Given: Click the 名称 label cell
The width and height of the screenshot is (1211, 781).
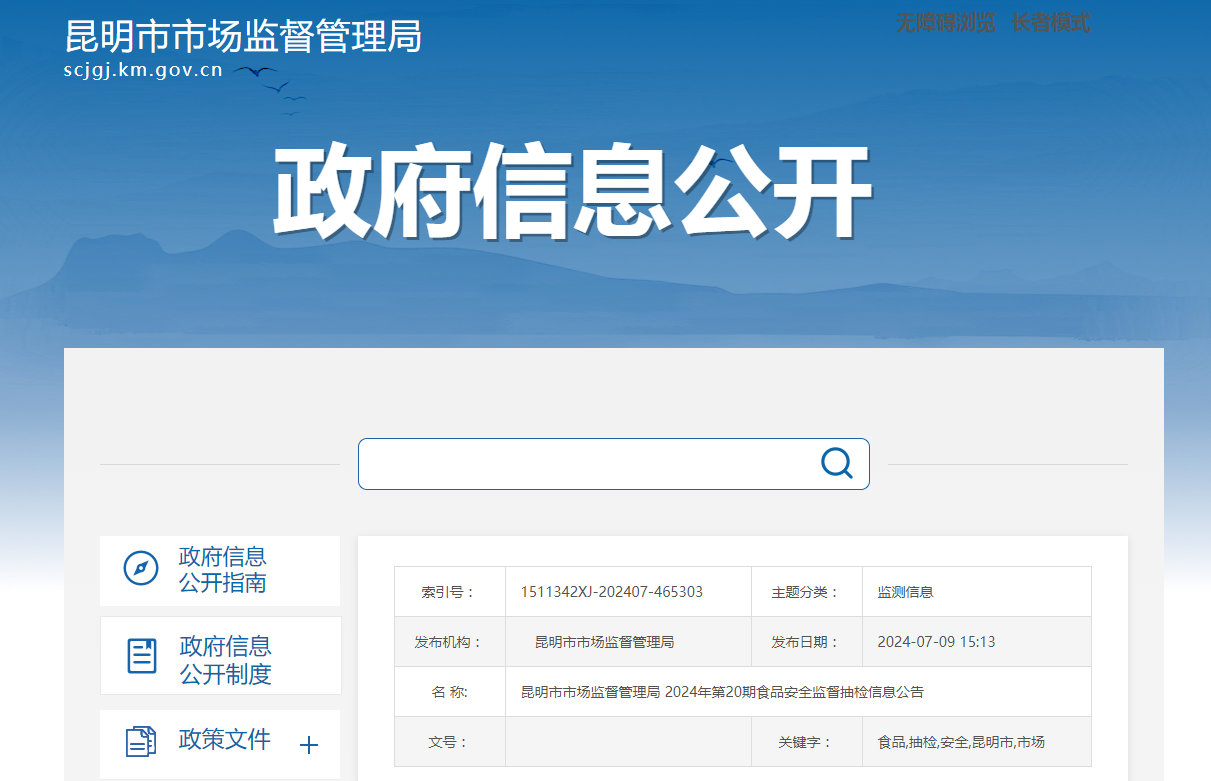Looking at the screenshot, I should (450, 692).
